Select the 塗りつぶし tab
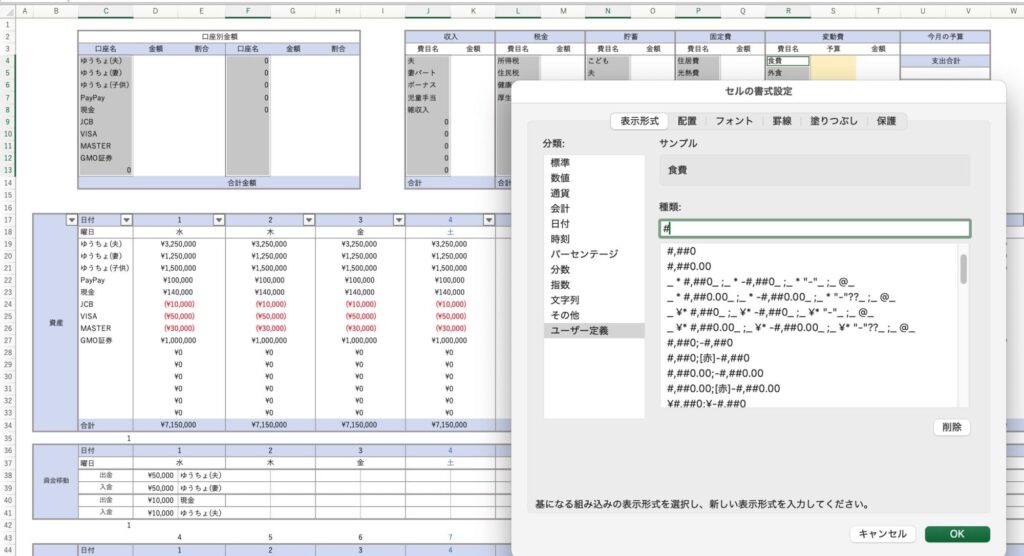 point(833,121)
